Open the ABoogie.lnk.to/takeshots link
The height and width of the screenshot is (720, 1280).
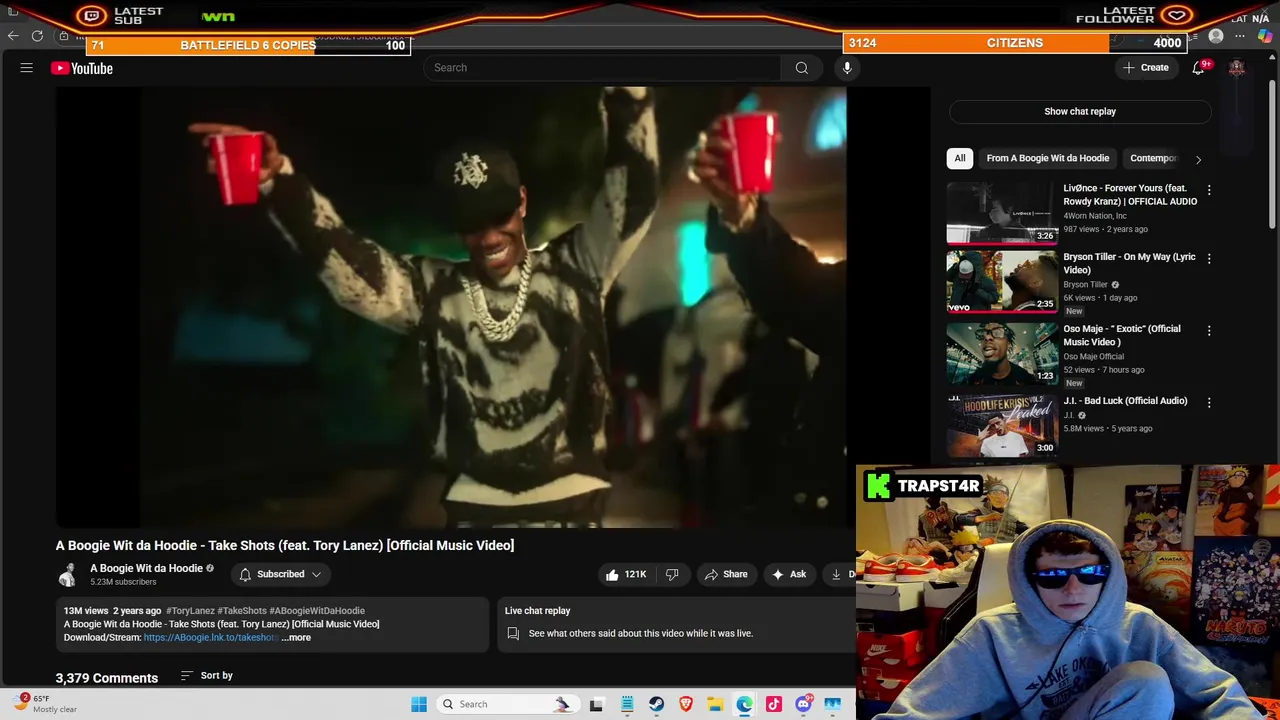[209, 637]
